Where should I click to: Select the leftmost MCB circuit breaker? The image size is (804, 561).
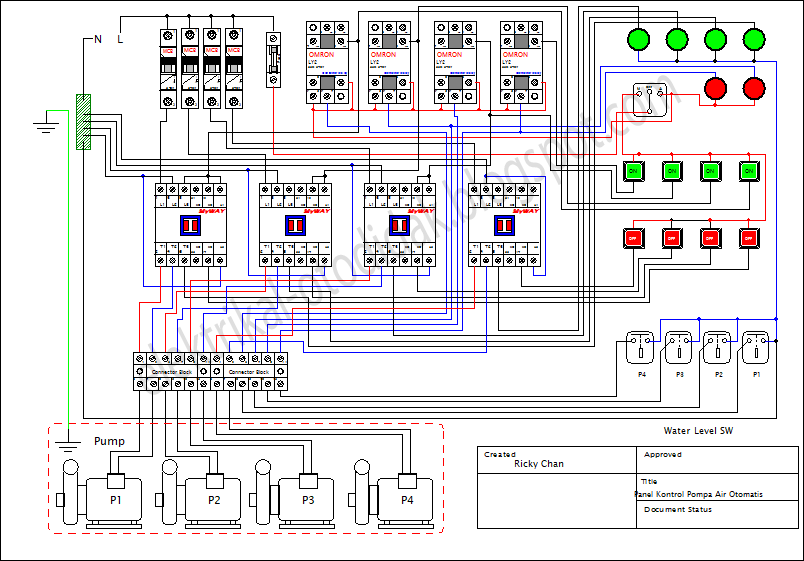click(168, 68)
